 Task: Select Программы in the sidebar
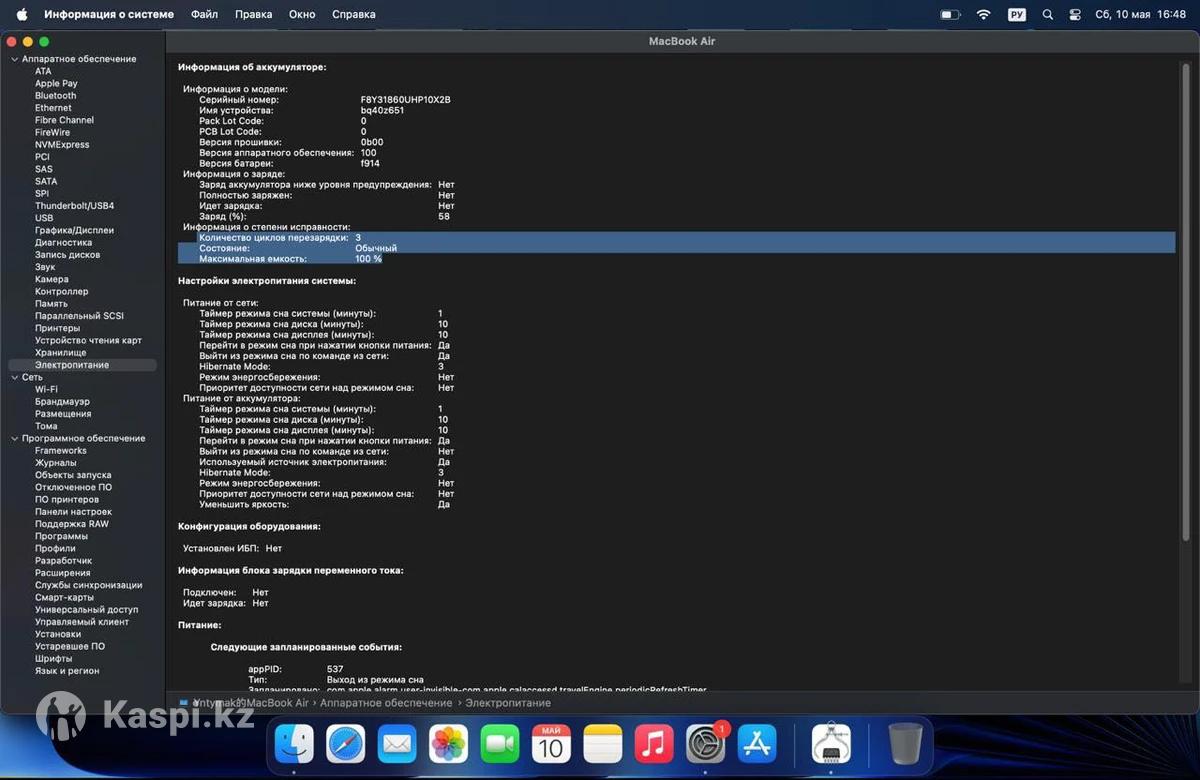click(x=61, y=536)
